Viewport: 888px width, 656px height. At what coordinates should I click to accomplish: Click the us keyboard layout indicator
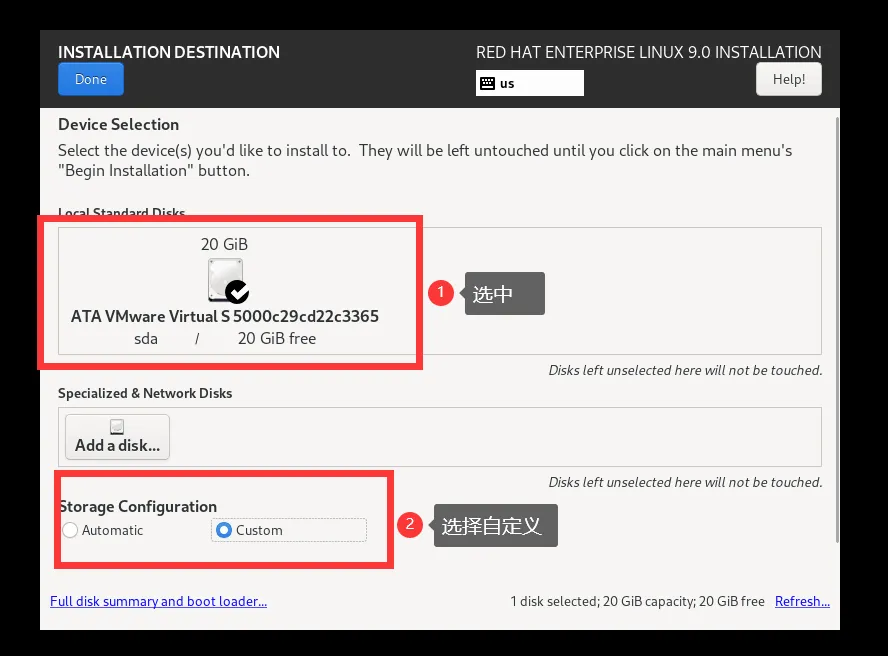pyautogui.click(x=530, y=83)
